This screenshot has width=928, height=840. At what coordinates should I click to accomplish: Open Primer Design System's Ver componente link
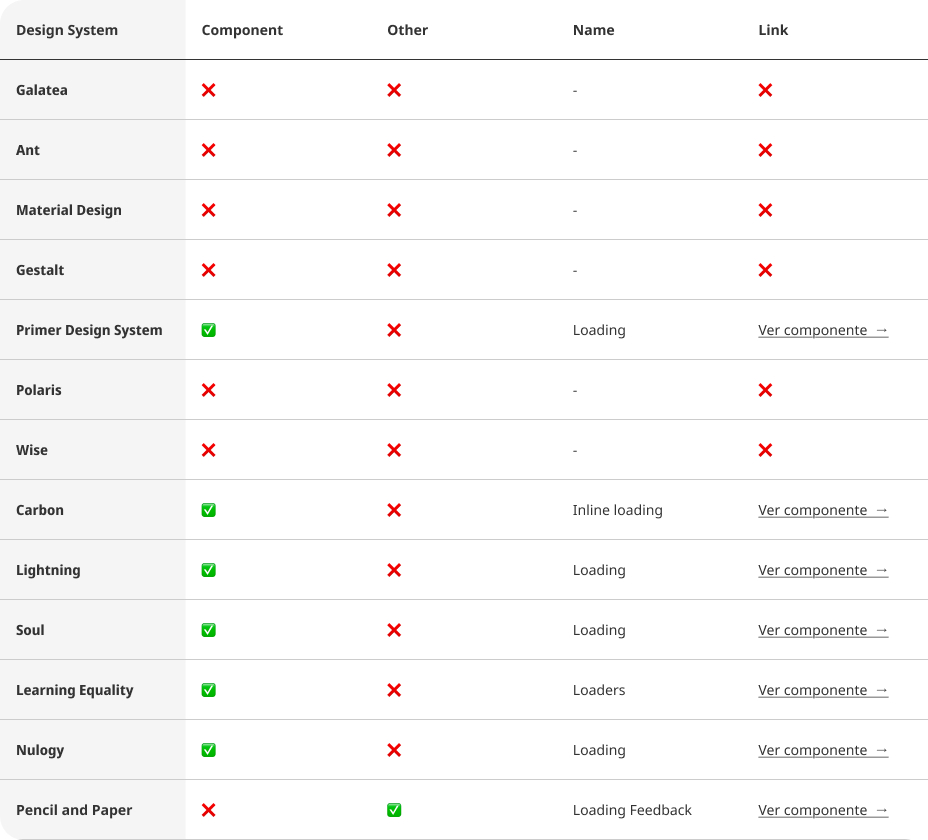823,330
